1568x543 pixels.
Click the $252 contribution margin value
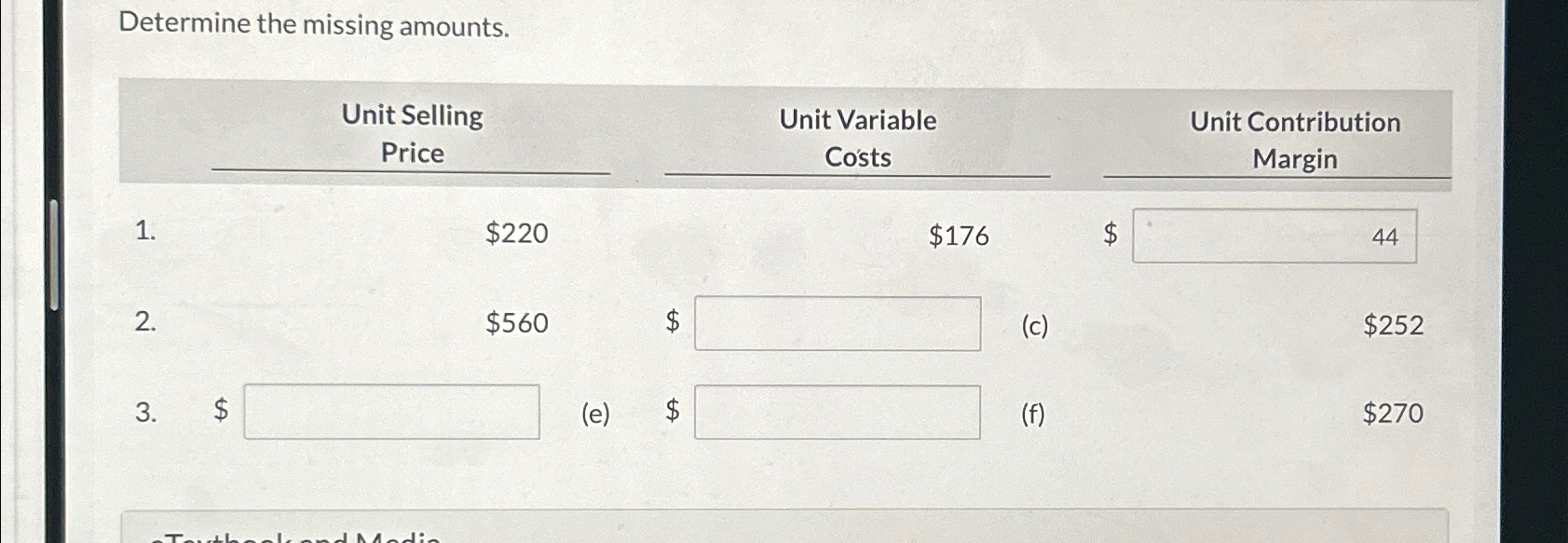click(1394, 324)
